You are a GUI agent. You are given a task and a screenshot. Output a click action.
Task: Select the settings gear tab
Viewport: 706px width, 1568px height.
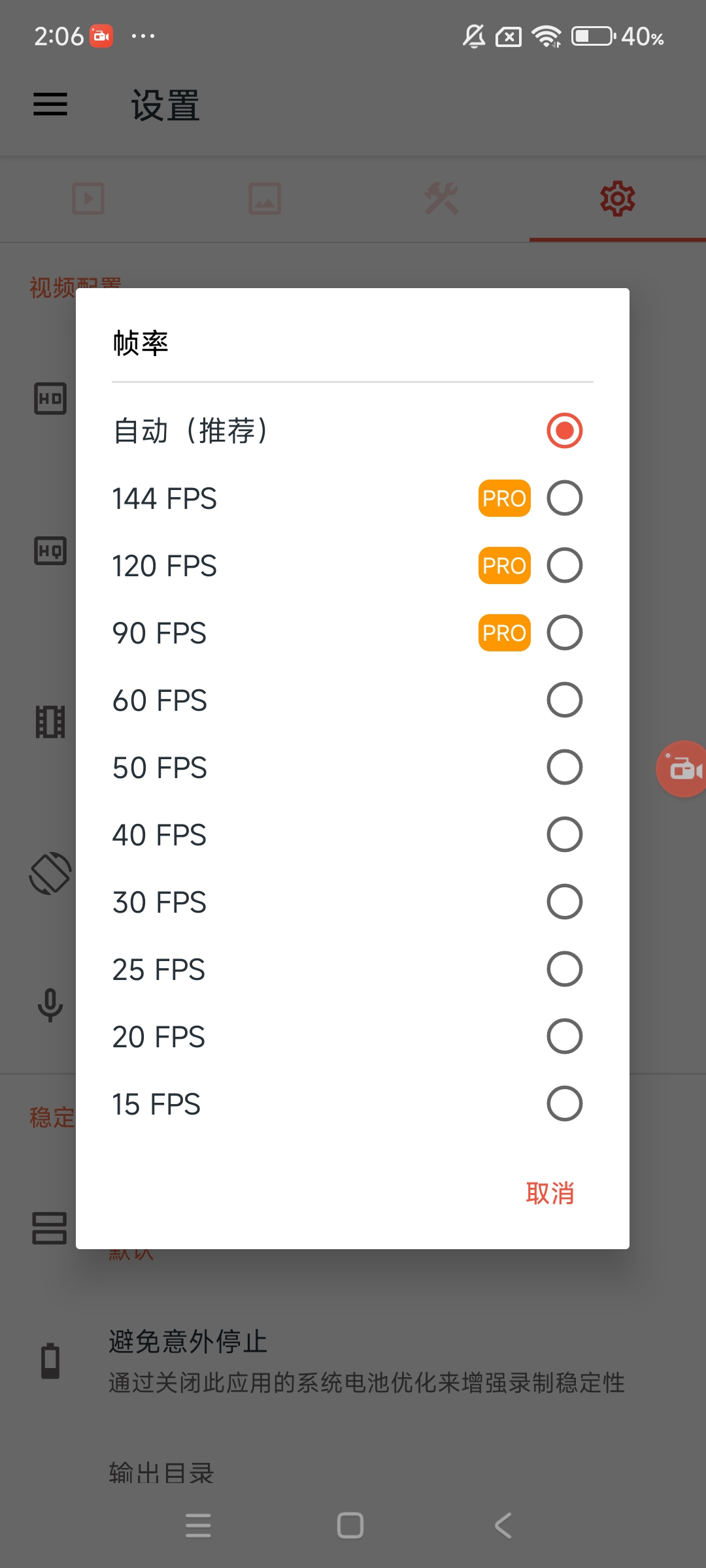click(617, 199)
